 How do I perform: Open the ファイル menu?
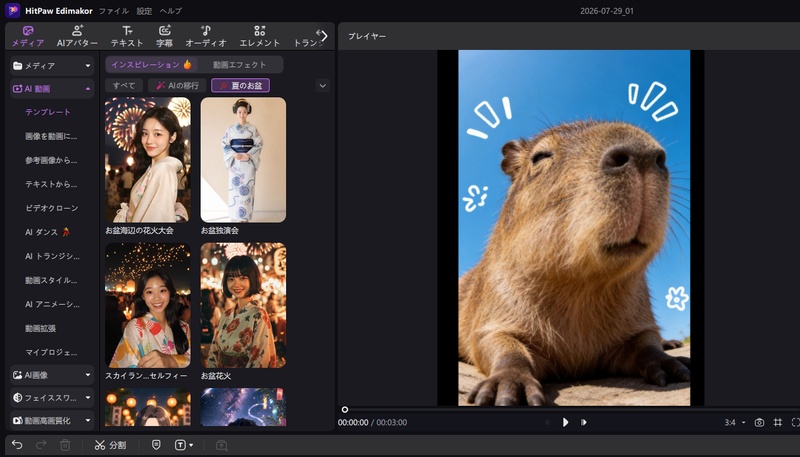(x=114, y=11)
